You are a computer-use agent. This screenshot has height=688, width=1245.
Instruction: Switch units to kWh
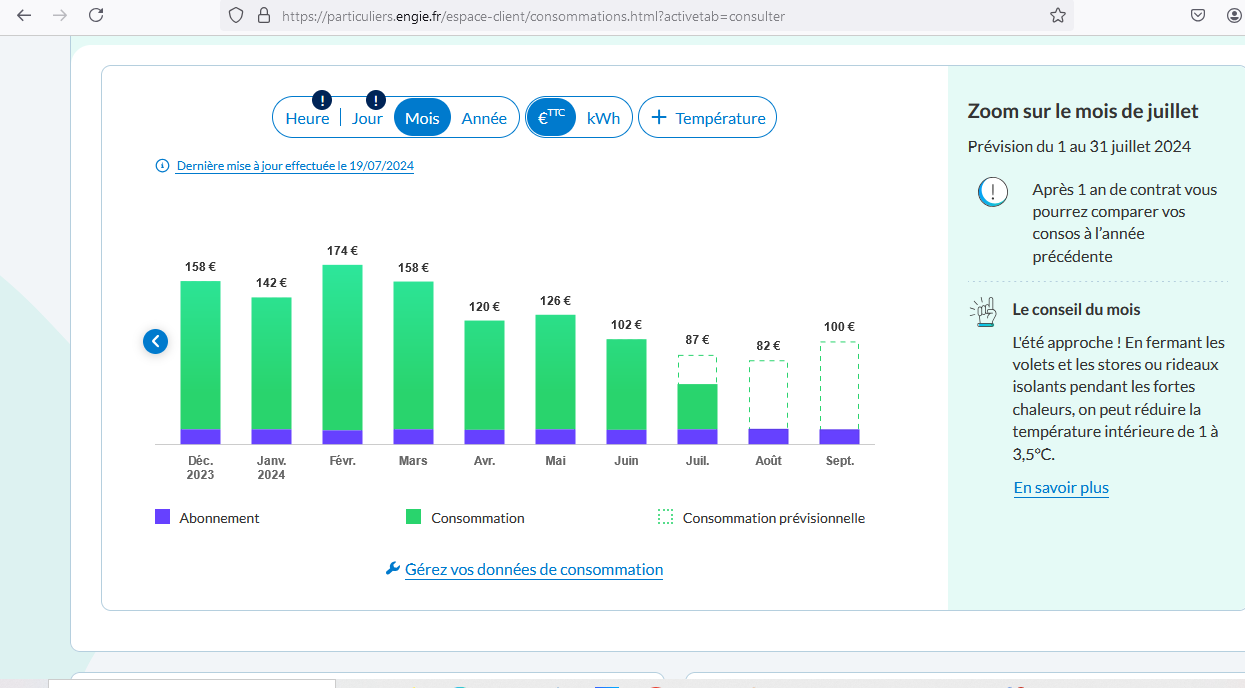click(603, 118)
